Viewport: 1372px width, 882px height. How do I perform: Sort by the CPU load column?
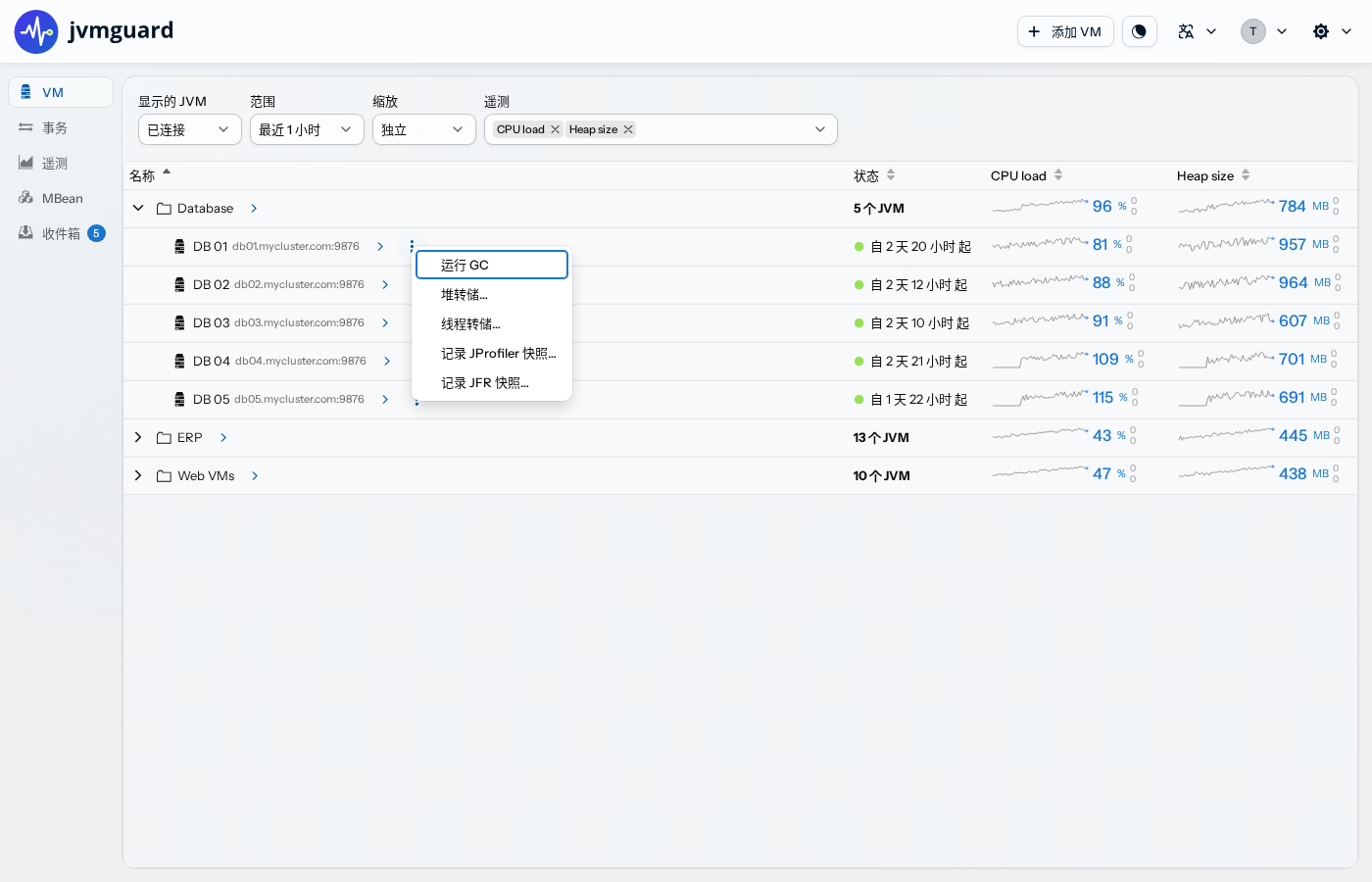[1026, 175]
